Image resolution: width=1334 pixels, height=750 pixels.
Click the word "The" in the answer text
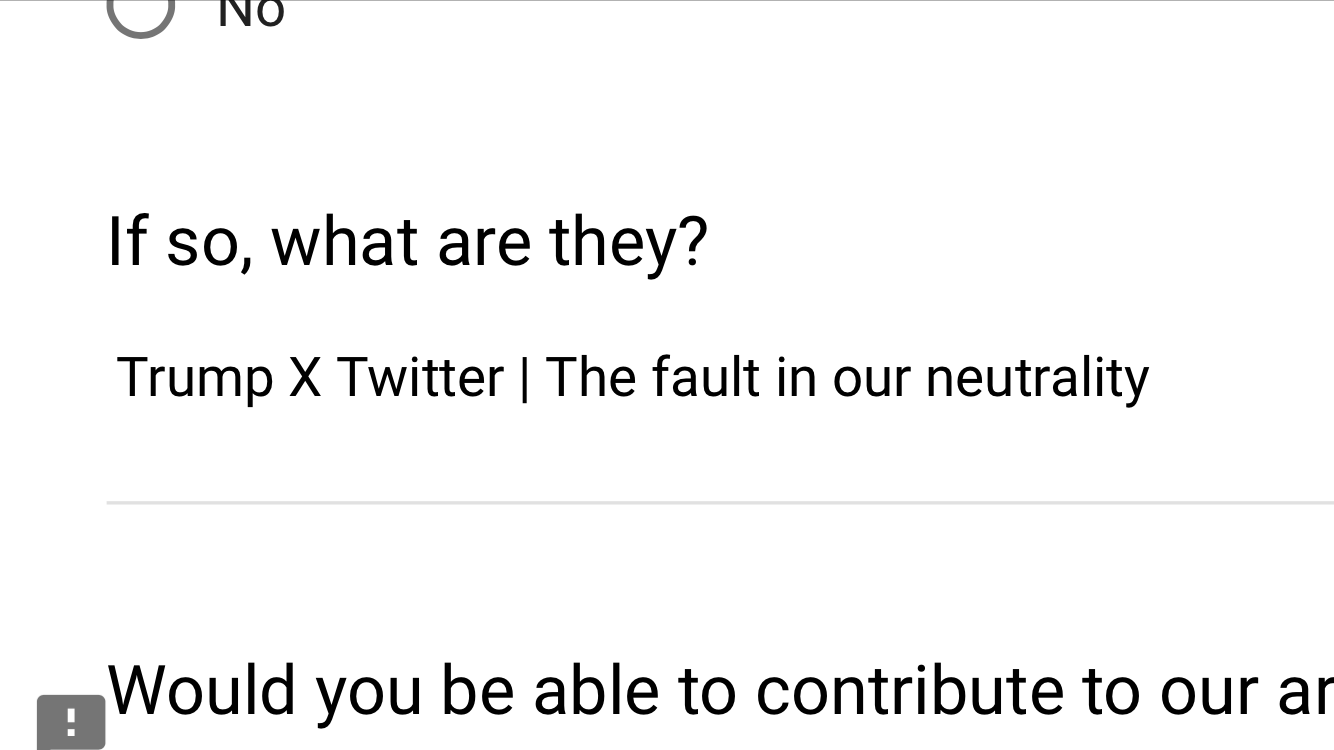coord(590,378)
